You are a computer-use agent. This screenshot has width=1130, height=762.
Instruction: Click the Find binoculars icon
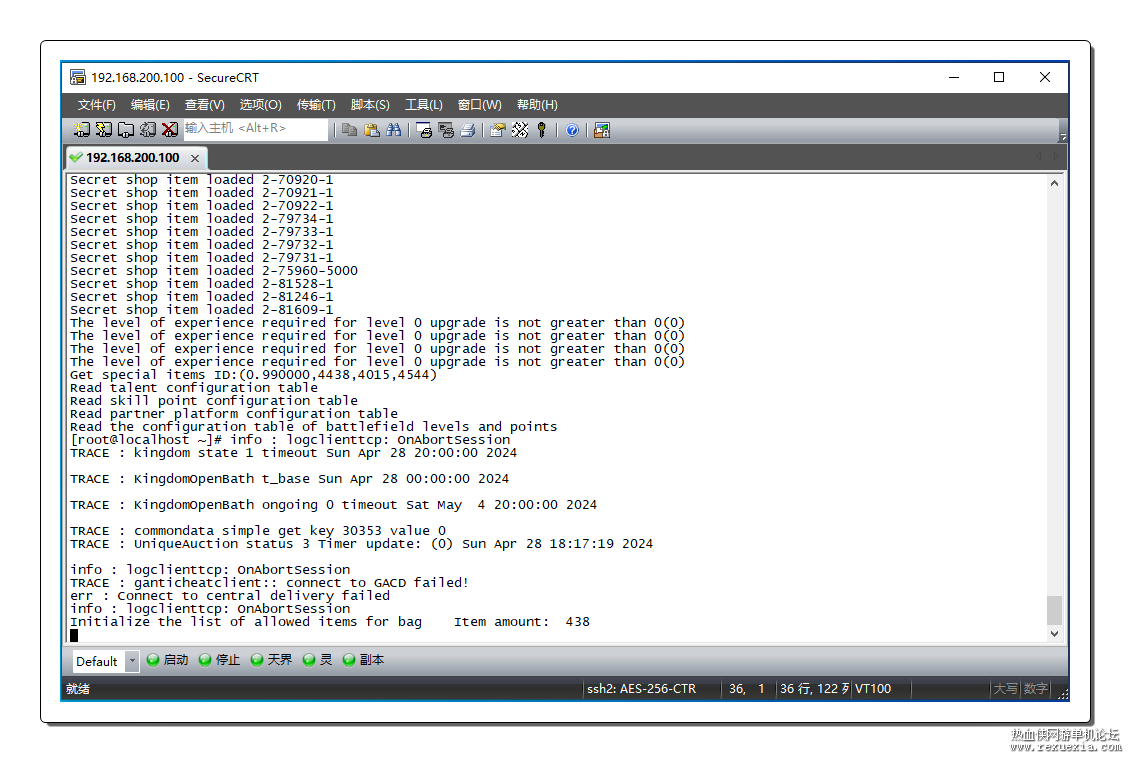click(393, 130)
